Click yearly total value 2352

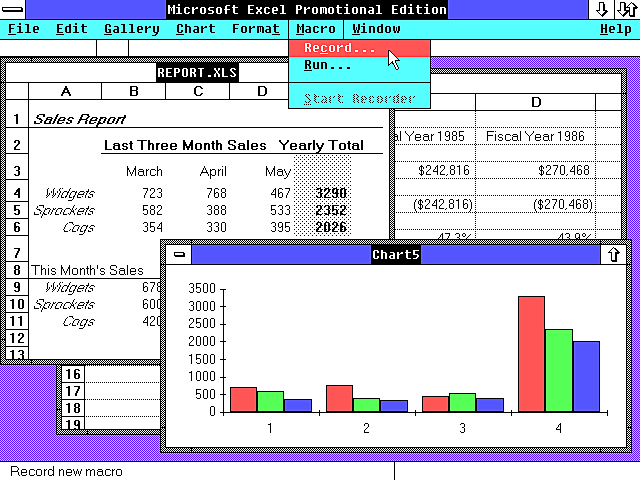coord(331,210)
